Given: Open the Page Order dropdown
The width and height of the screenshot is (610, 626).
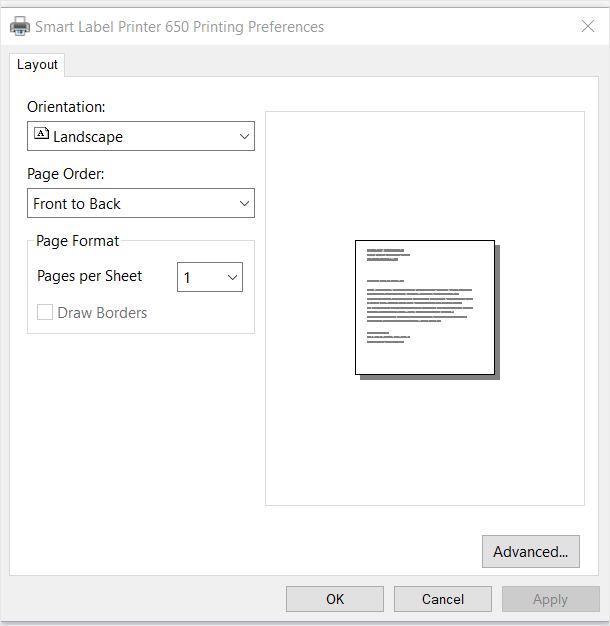Looking at the screenshot, I should (141, 203).
